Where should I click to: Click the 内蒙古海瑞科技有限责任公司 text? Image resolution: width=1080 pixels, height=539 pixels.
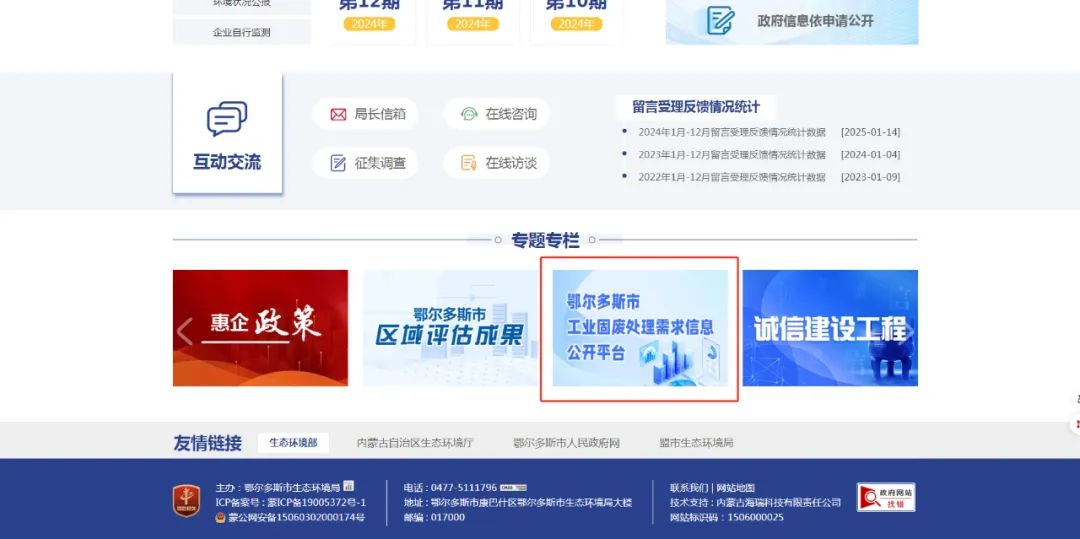[x=779, y=503]
